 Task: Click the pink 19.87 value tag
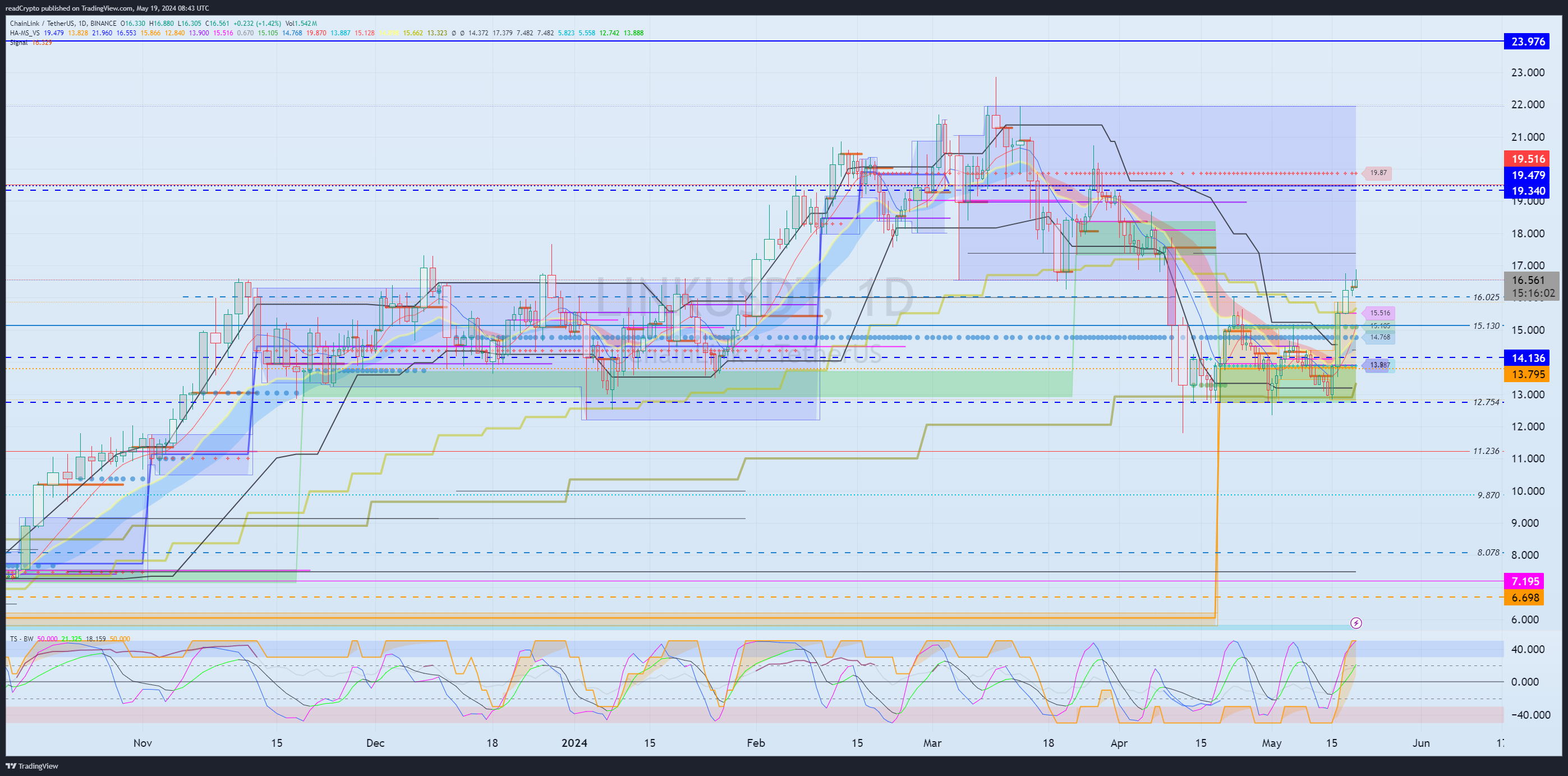coord(1378,173)
